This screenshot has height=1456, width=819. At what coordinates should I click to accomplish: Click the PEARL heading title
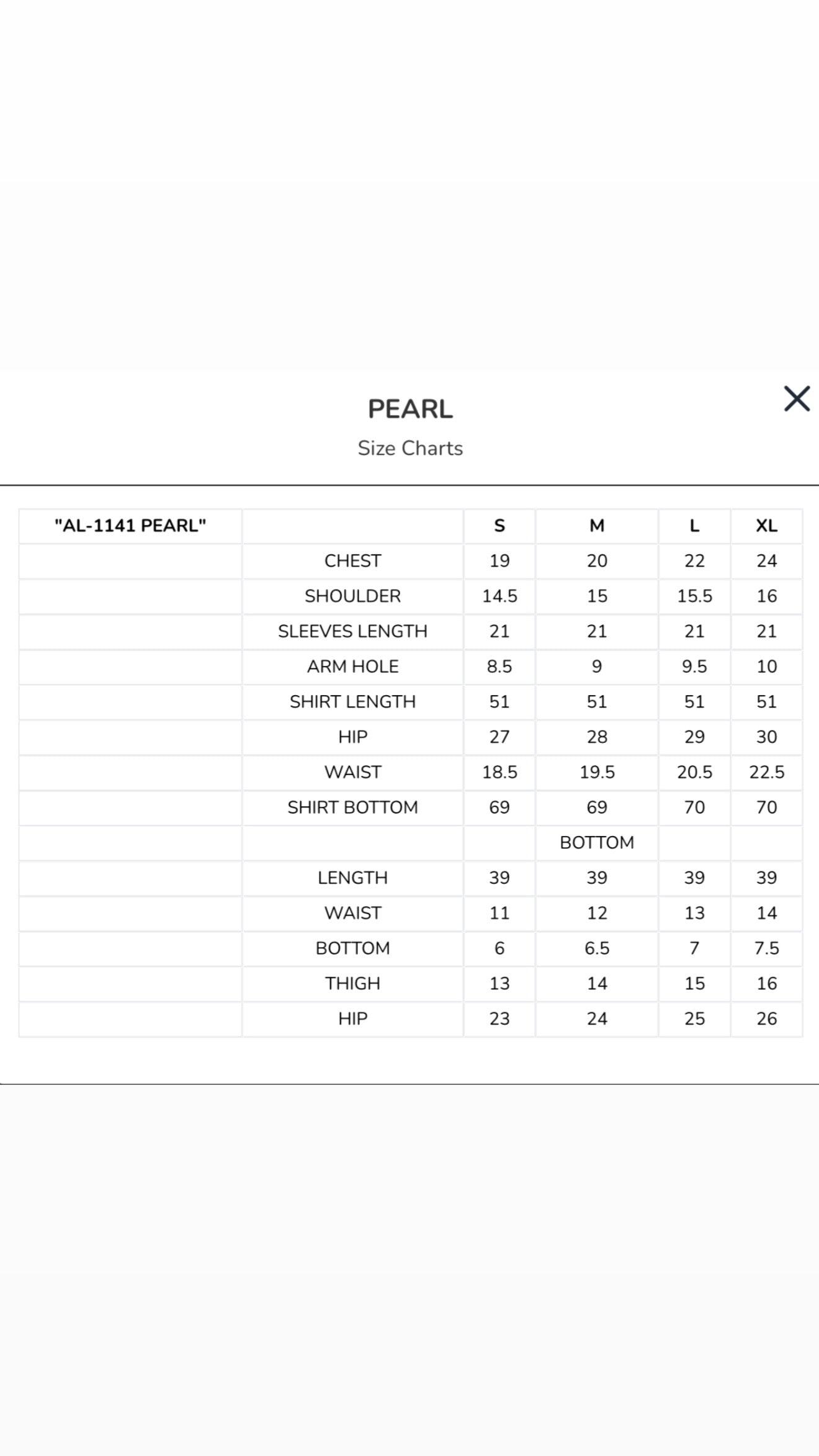410,409
